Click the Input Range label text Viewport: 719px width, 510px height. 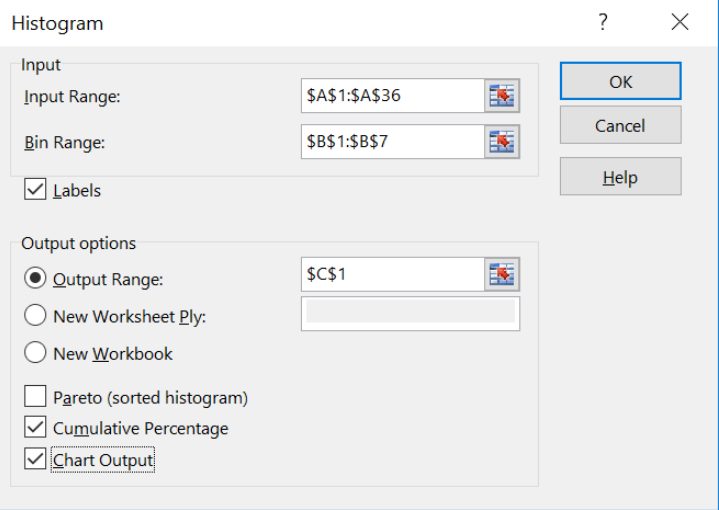tap(72, 97)
